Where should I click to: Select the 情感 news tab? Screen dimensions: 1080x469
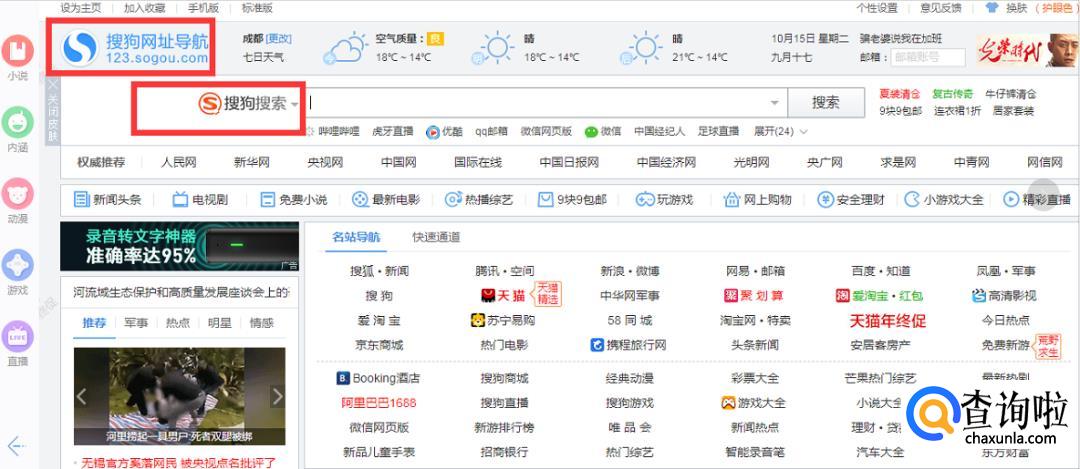click(261, 322)
